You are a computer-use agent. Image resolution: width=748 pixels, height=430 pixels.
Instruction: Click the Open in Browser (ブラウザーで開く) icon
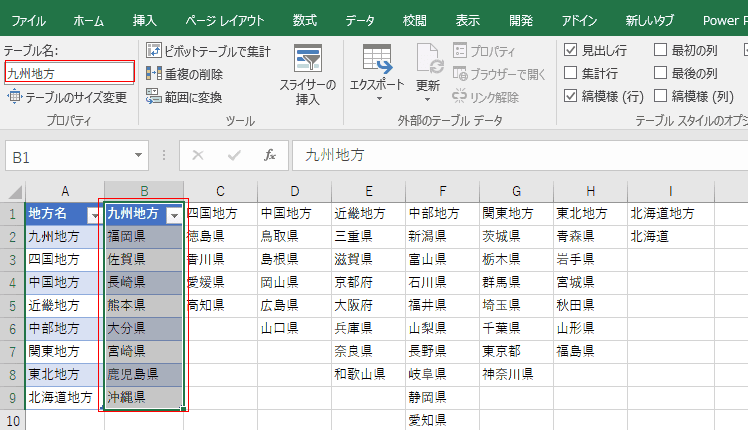[460, 73]
